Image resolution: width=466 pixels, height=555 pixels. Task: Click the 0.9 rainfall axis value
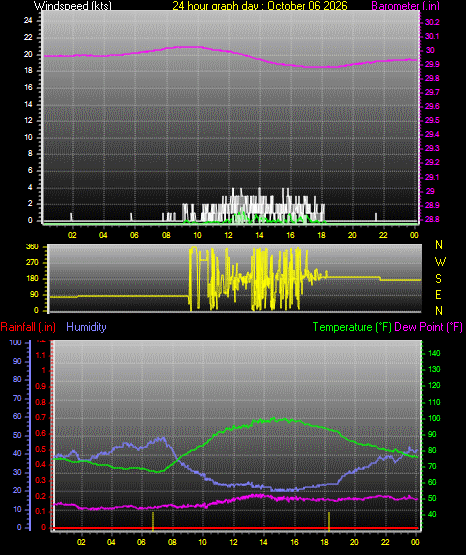[41, 386]
